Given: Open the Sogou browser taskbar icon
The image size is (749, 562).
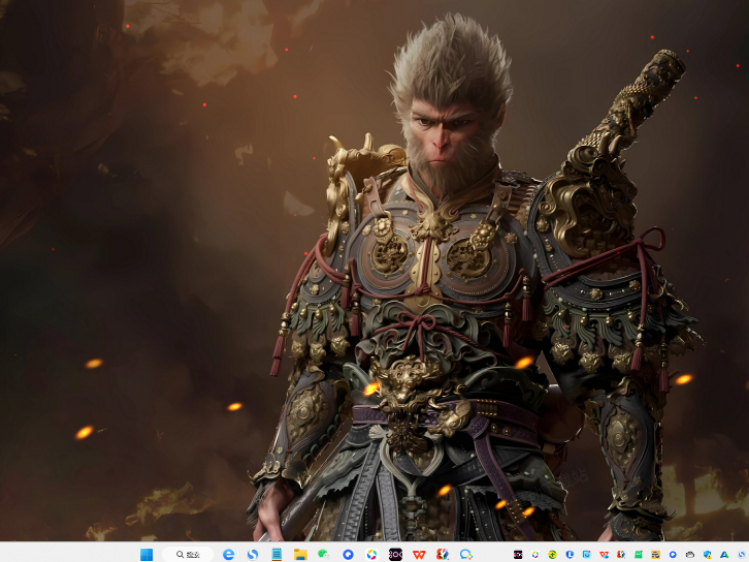Looking at the screenshot, I should click(x=253, y=554).
